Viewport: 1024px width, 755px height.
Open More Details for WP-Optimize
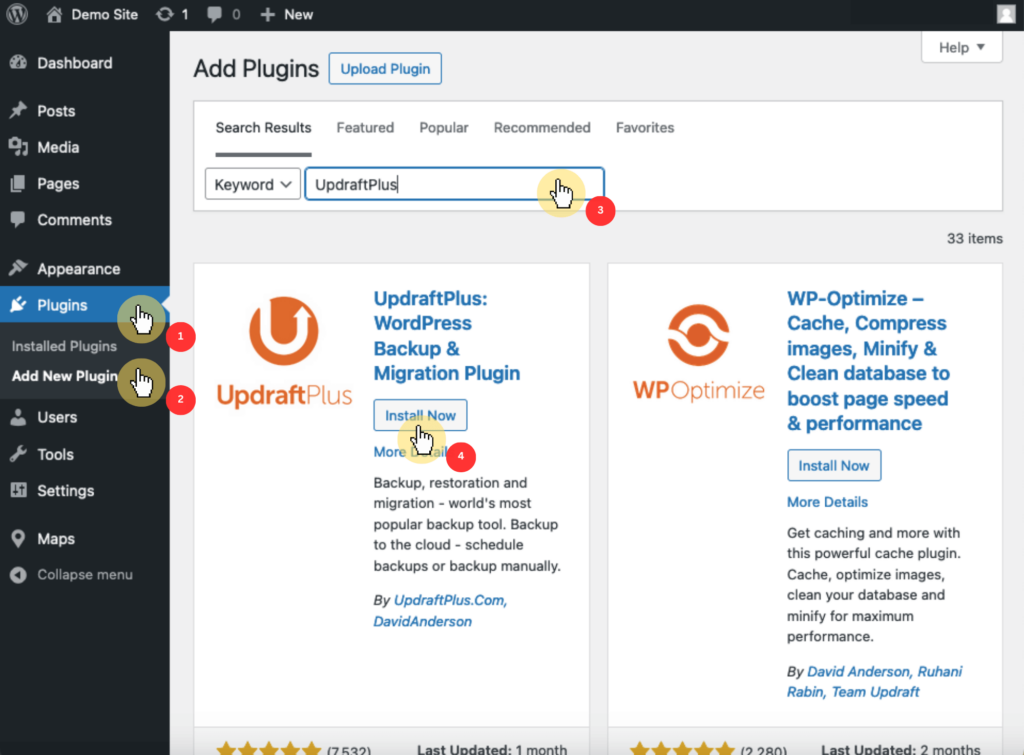pyautogui.click(x=827, y=502)
